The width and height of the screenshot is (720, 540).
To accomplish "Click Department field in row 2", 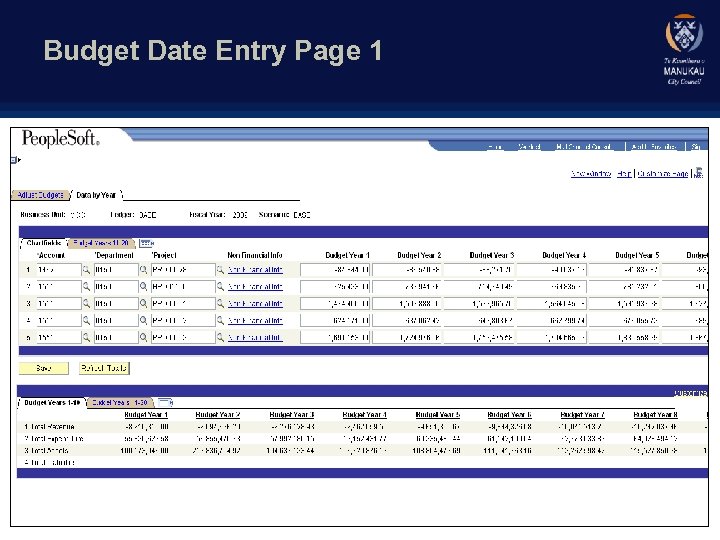I will tap(116, 287).
